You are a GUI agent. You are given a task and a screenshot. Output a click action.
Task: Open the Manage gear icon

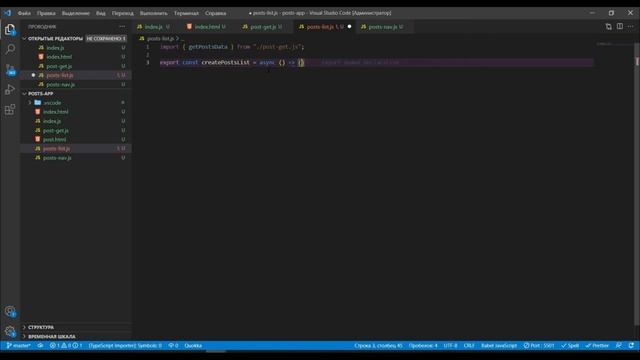click(x=10, y=331)
